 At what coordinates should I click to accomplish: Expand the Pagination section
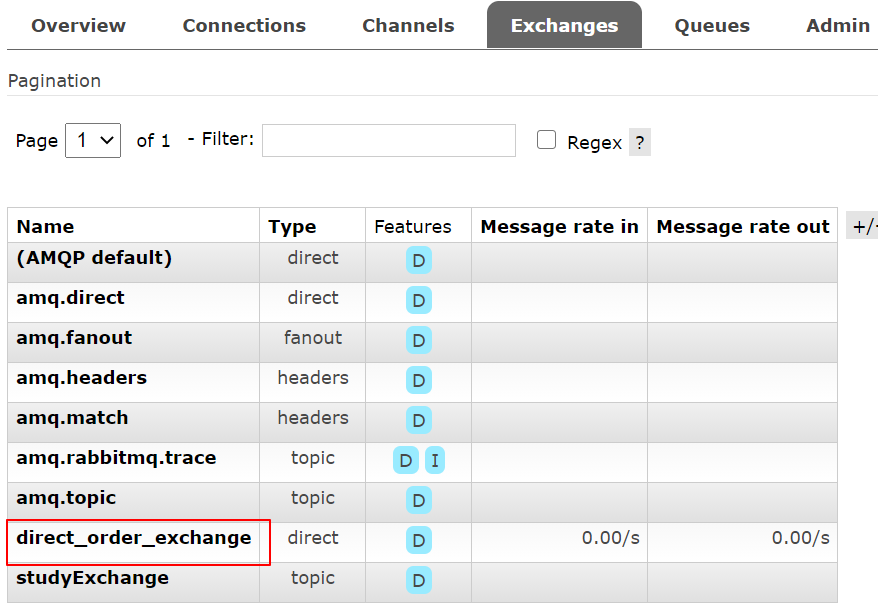tap(54, 81)
